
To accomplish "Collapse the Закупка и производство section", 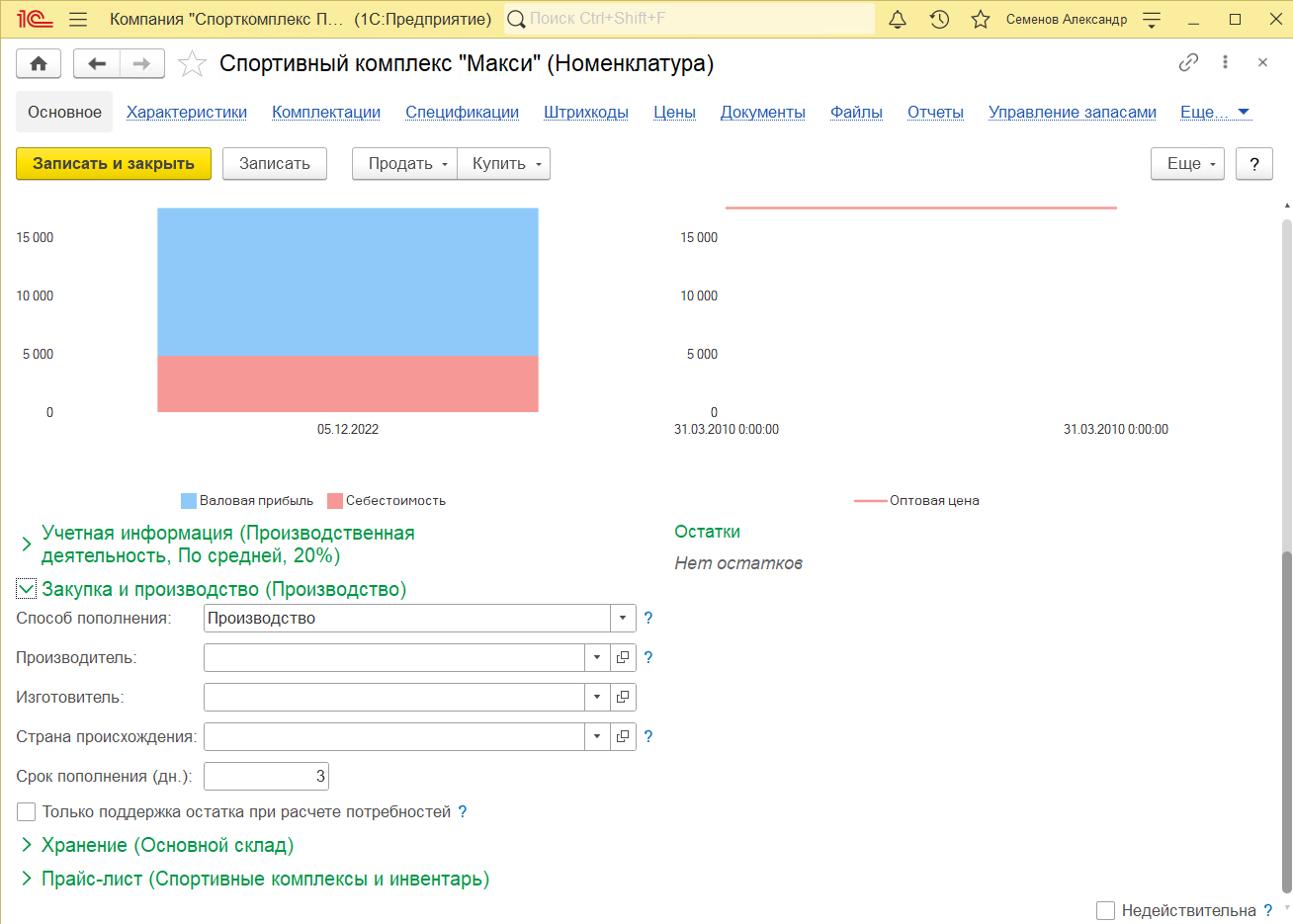I will tap(27, 589).
